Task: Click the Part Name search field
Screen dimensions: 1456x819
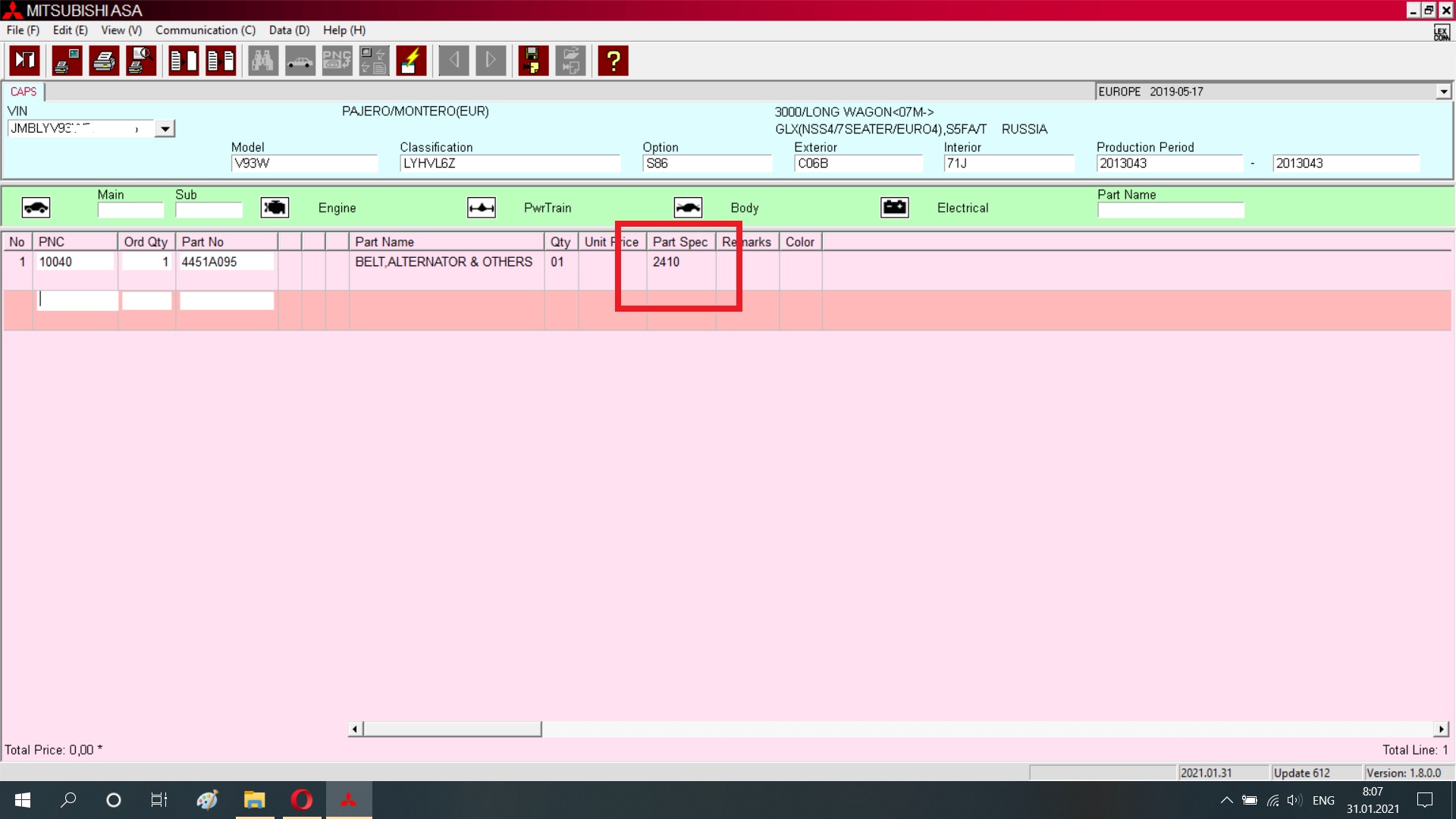Action: (x=1170, y=210)
